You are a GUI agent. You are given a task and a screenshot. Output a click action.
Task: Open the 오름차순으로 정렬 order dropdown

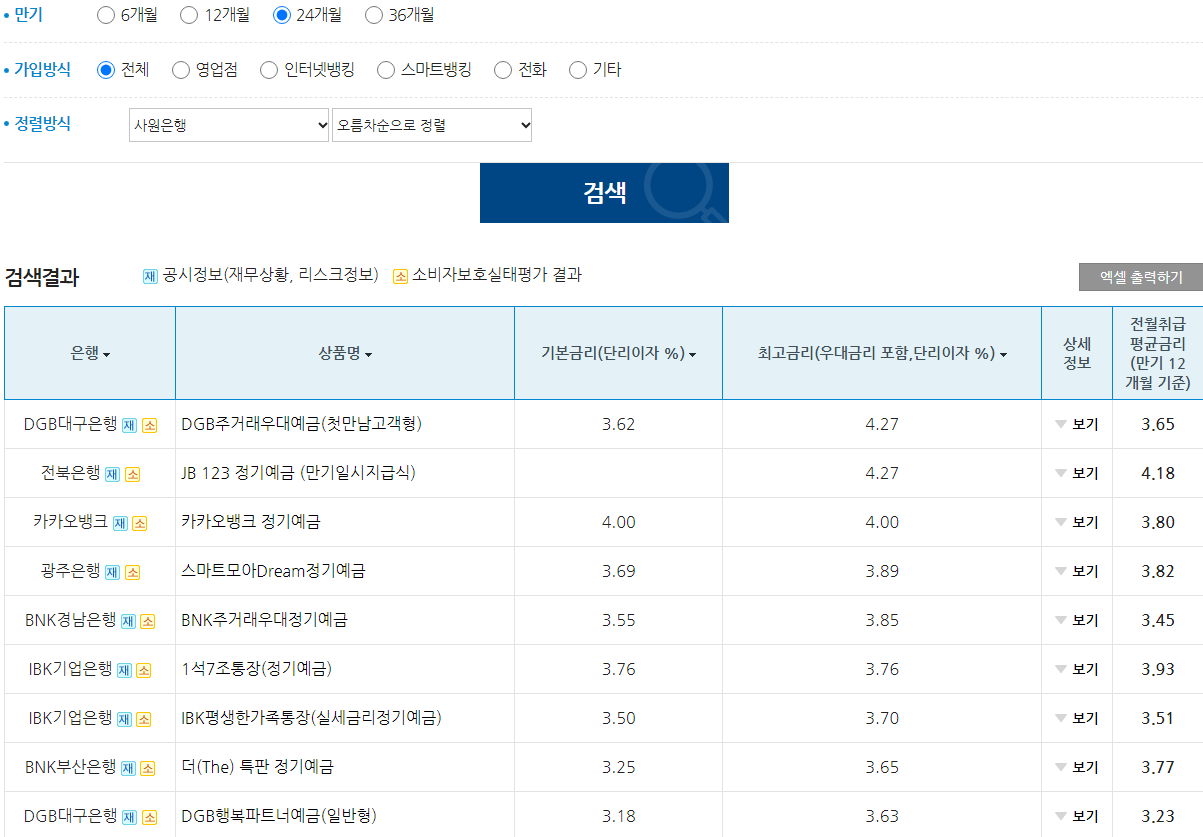[432, 125]
